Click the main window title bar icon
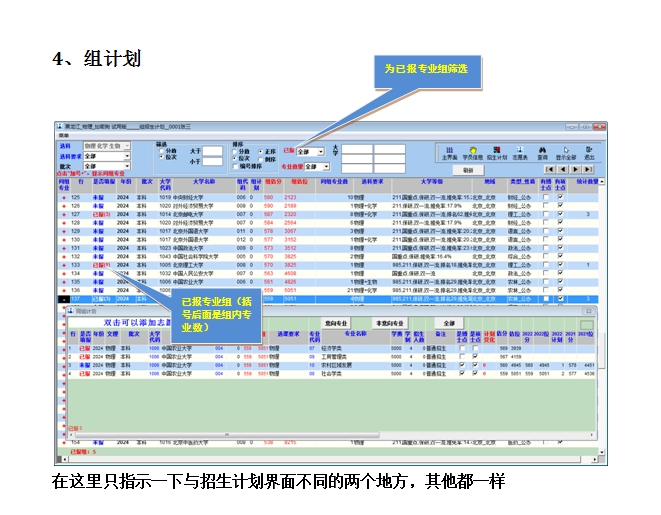The image size is (661, 515). [x=59, y=126]
